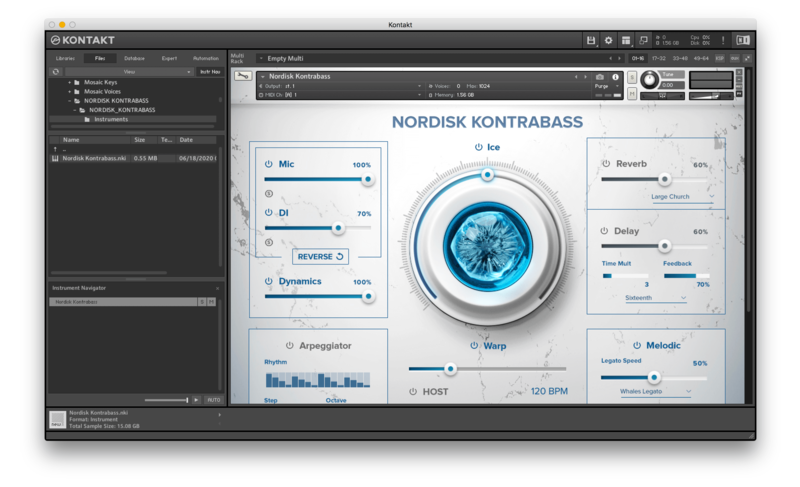800x487 pixels.
Task: Open Kontakt options gear icon
Action: [x=608, y=40]
